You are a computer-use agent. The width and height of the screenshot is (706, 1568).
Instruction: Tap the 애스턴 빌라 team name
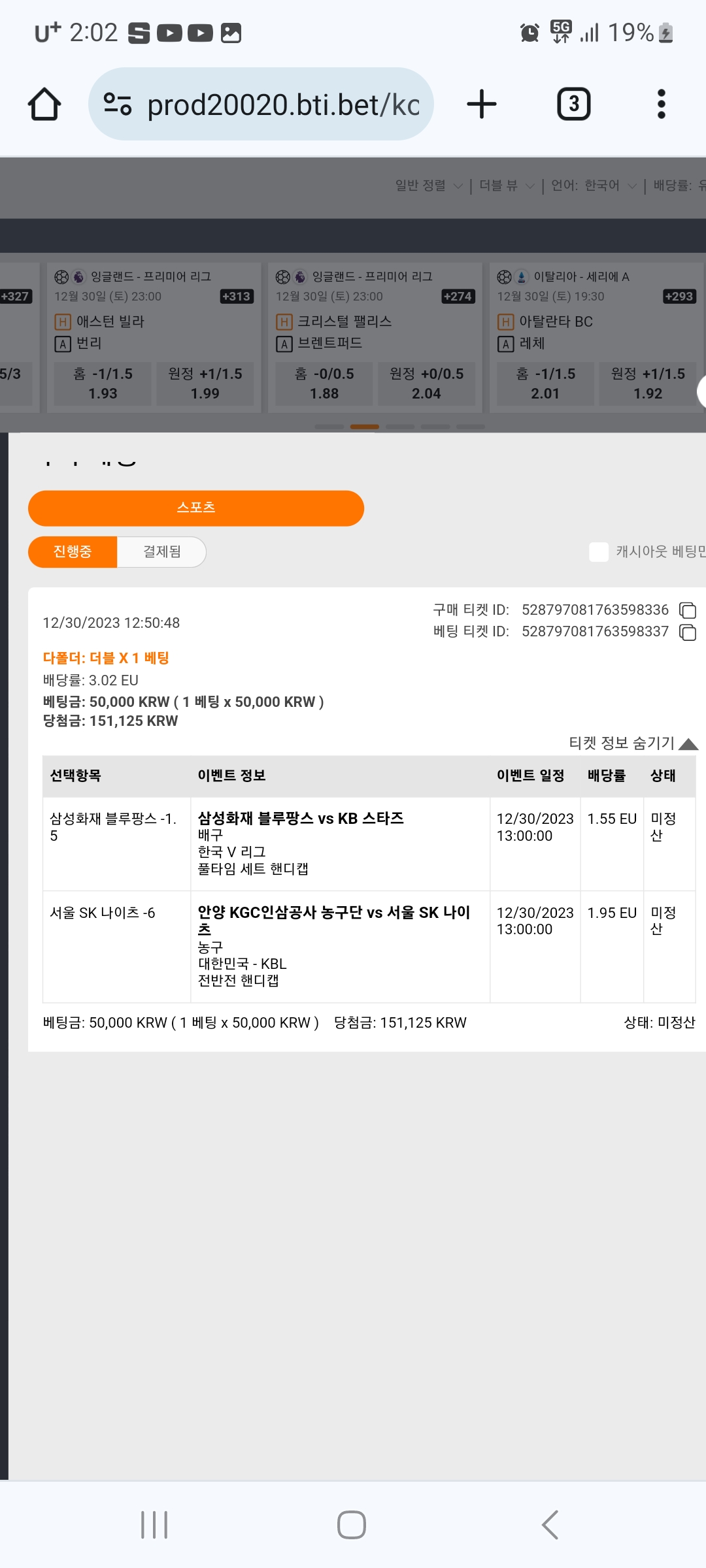point(110,321)
